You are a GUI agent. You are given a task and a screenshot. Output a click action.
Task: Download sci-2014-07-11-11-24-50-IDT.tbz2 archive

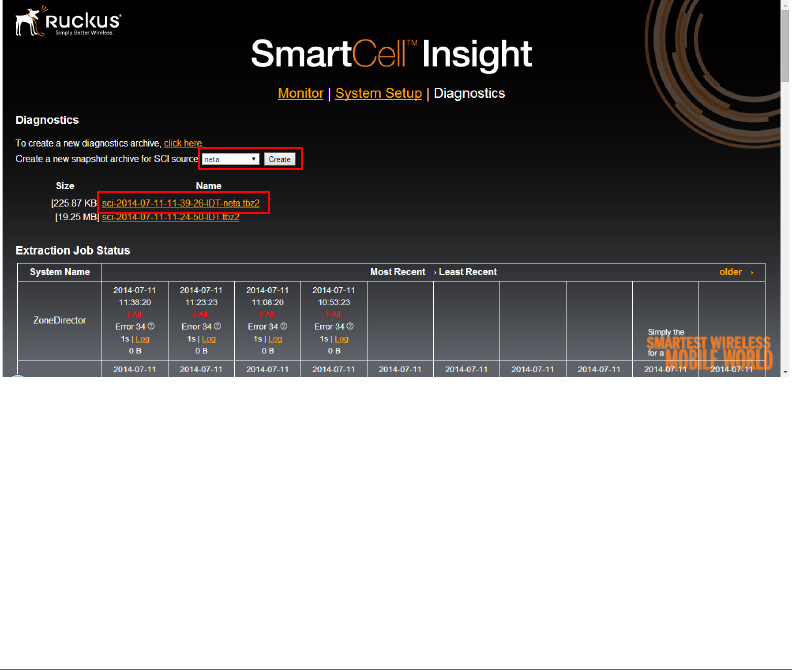pyautogui.click(x=171, y=217)
